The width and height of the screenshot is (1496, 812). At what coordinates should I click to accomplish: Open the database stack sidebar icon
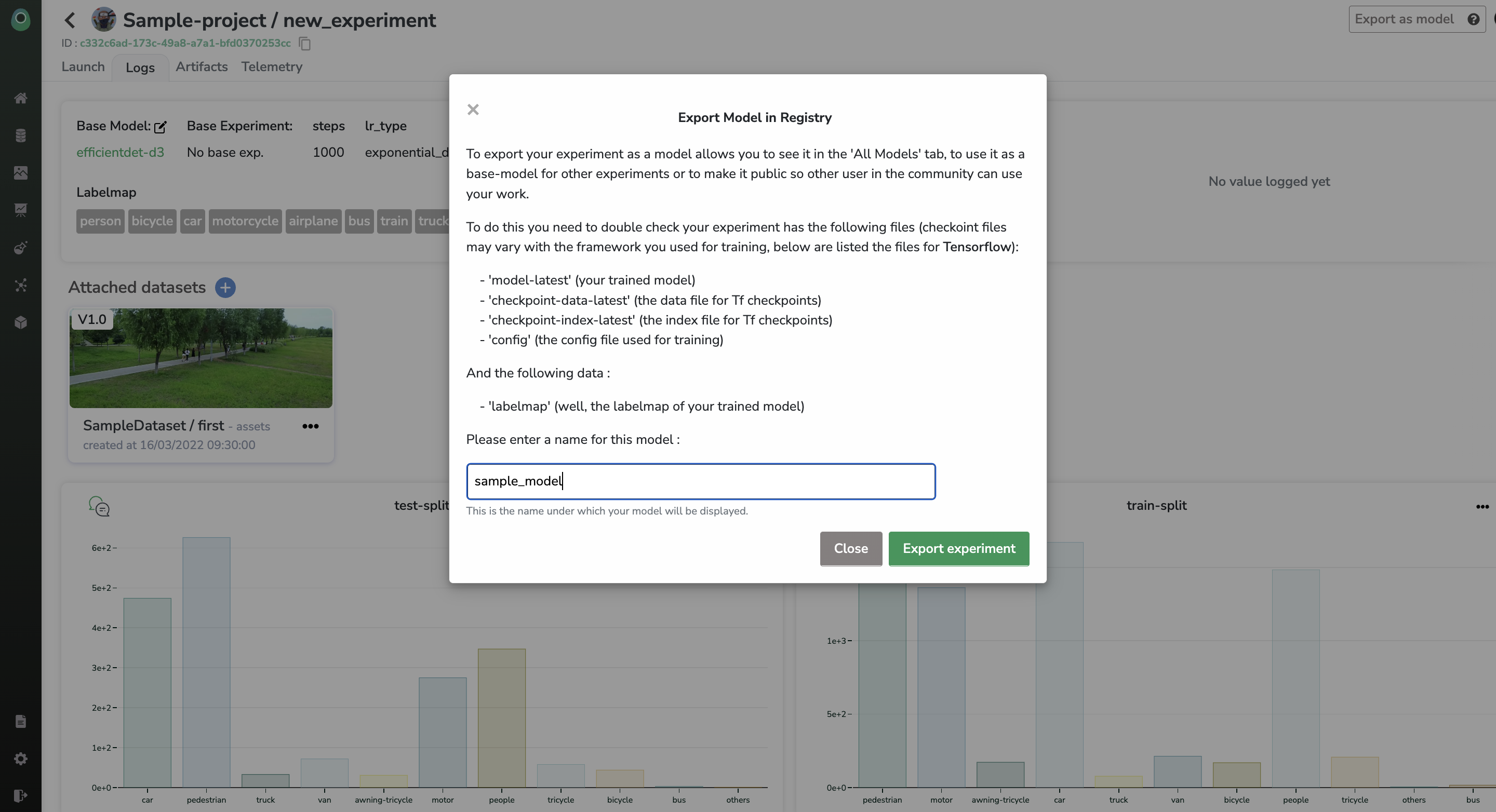click(x=20, y=135)
